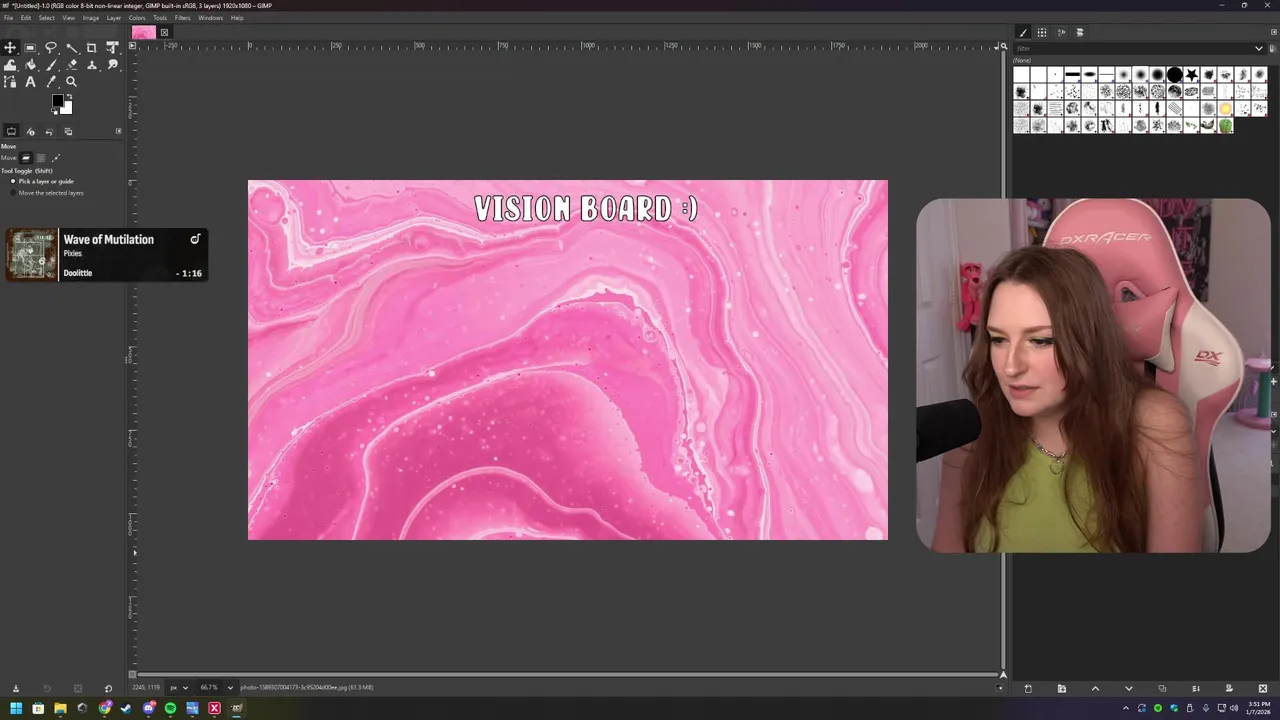
Task: Select the Zoom magnifier tool
Action: [x=71, y=82]
